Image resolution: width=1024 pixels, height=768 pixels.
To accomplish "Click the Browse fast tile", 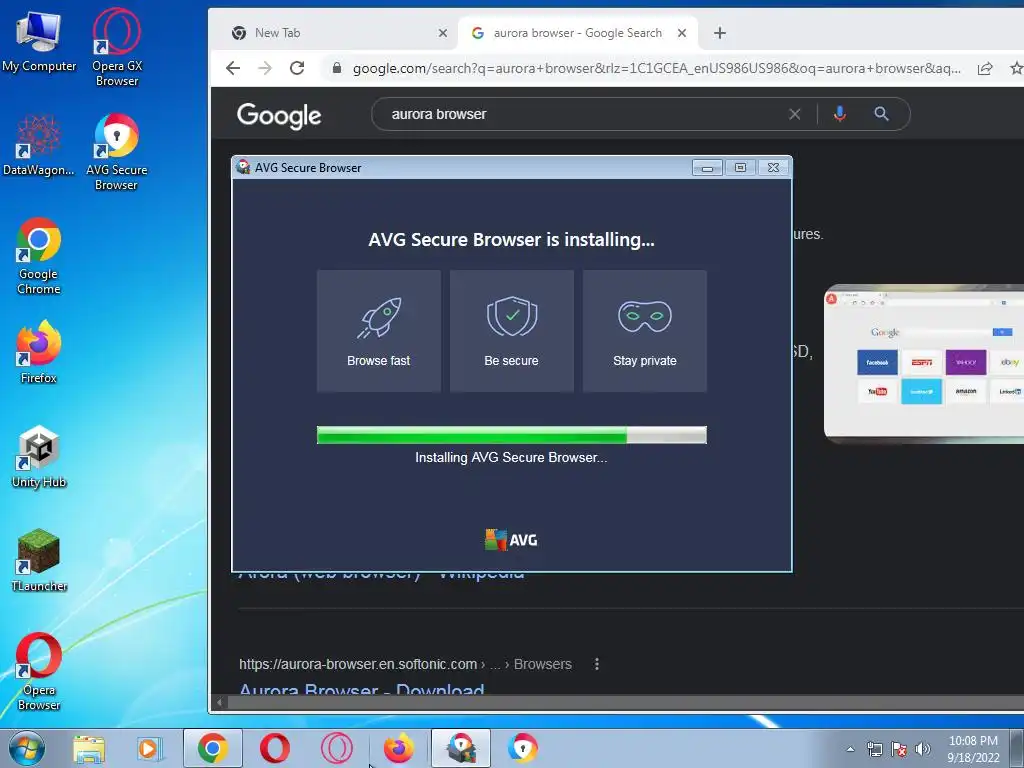I will 379,331.
